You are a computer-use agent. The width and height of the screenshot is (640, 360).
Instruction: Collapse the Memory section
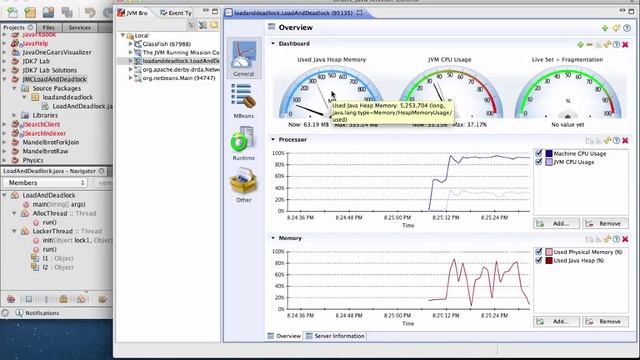(x=273, y=238)
